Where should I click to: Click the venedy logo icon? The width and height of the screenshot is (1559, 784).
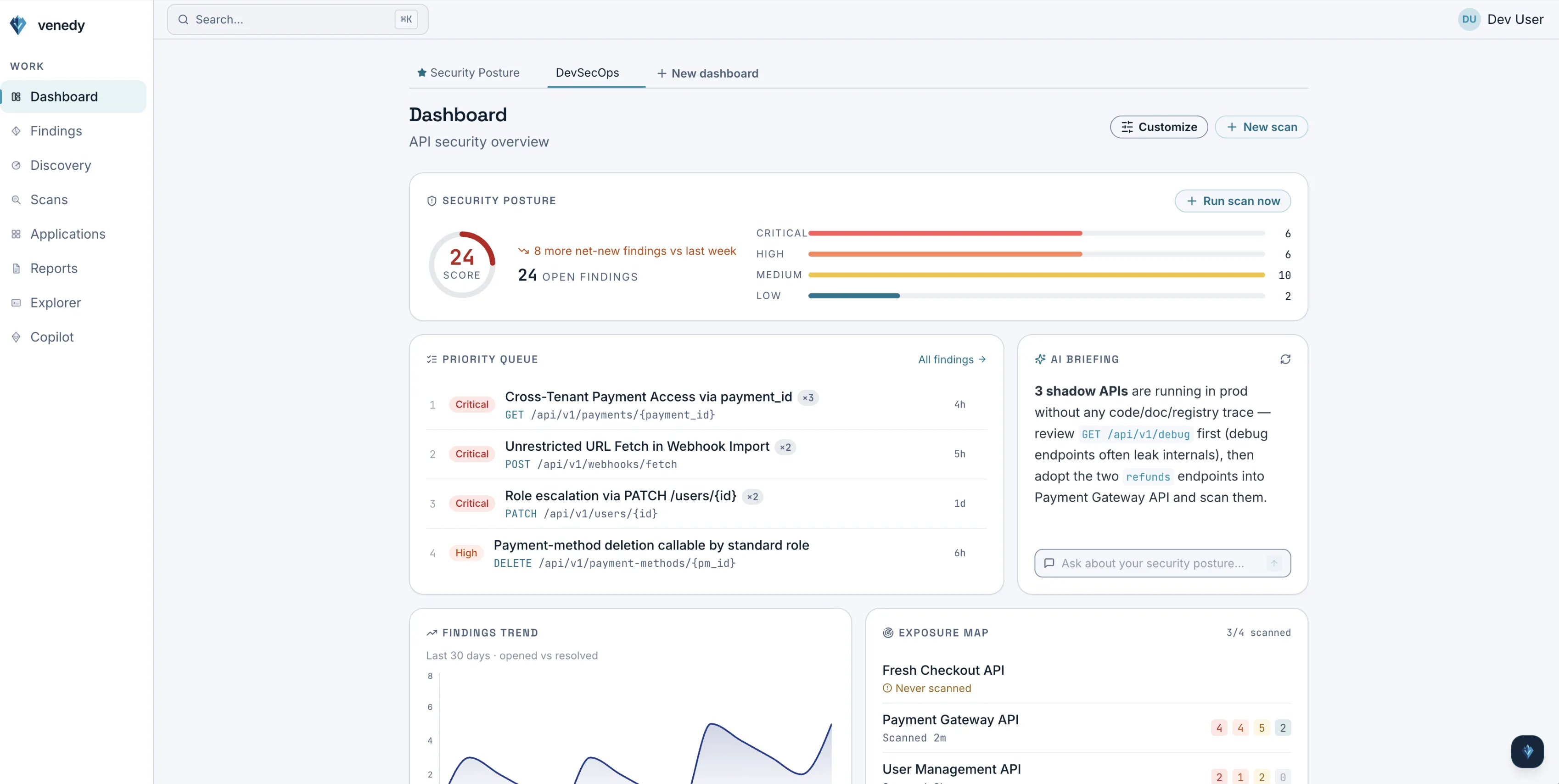point(18,25)
